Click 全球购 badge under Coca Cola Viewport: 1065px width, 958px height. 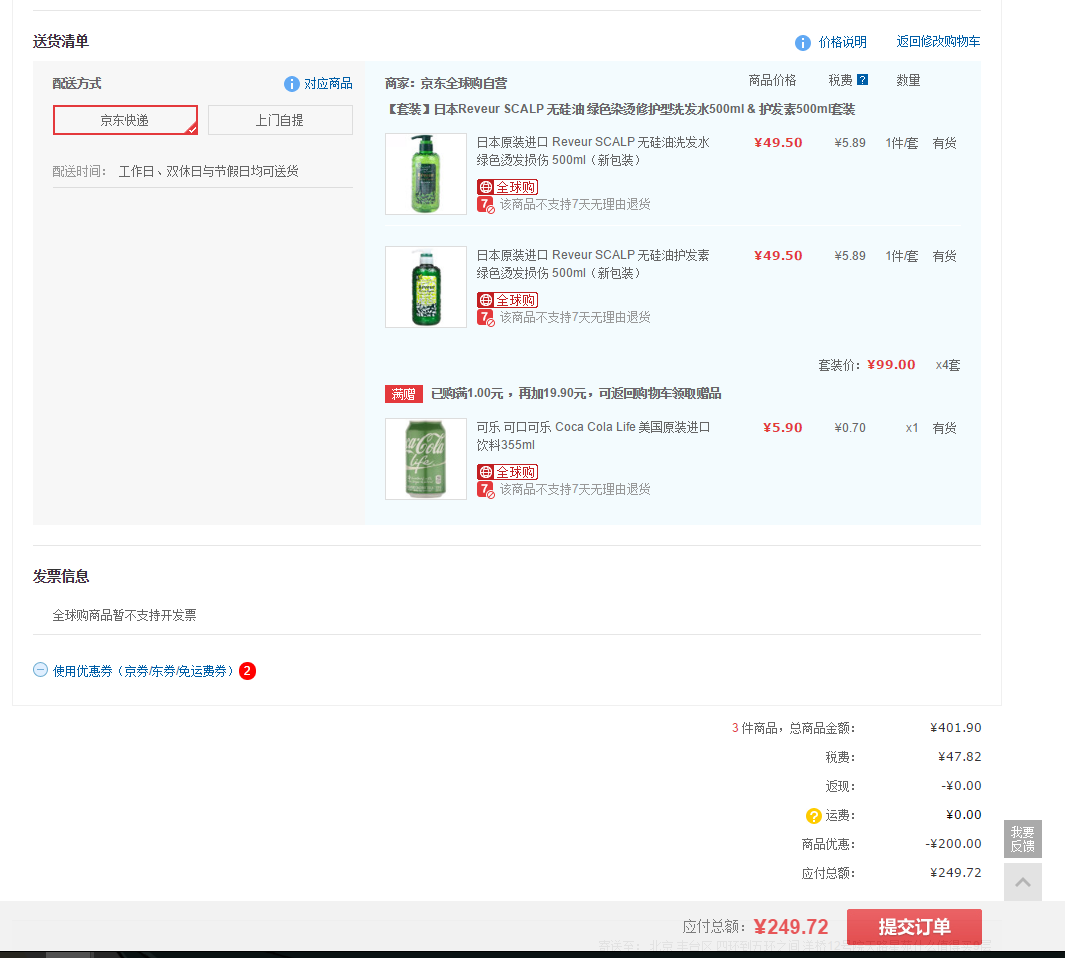click(507, 472)
